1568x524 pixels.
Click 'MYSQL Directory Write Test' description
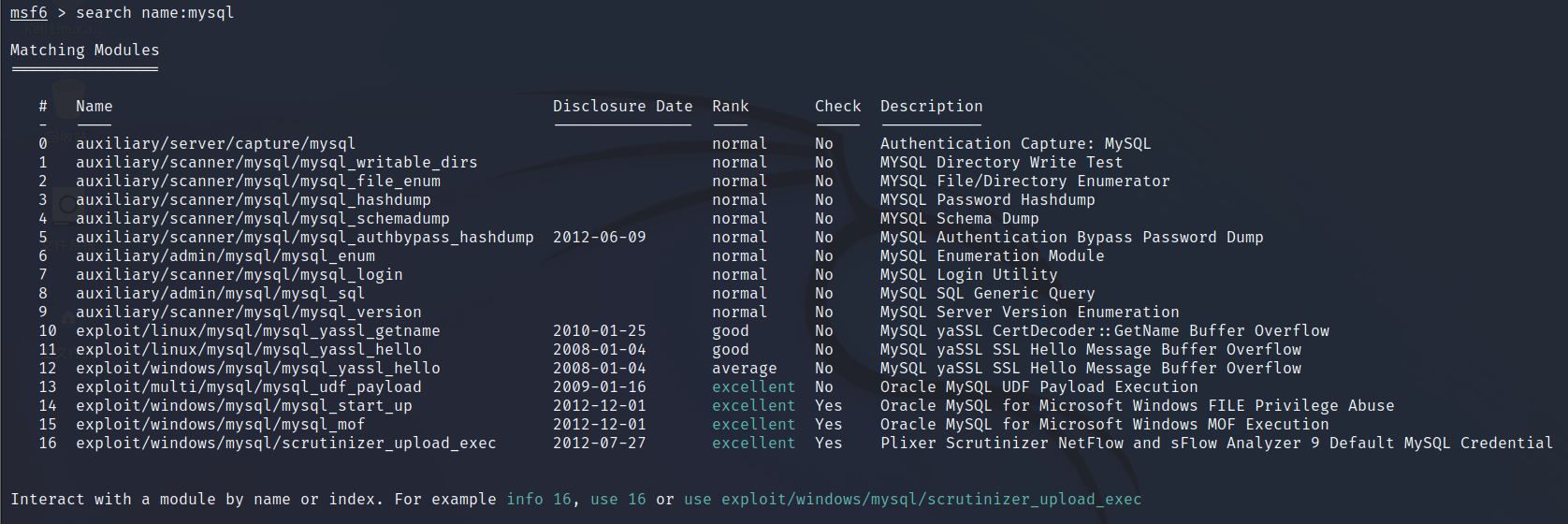1002,163
